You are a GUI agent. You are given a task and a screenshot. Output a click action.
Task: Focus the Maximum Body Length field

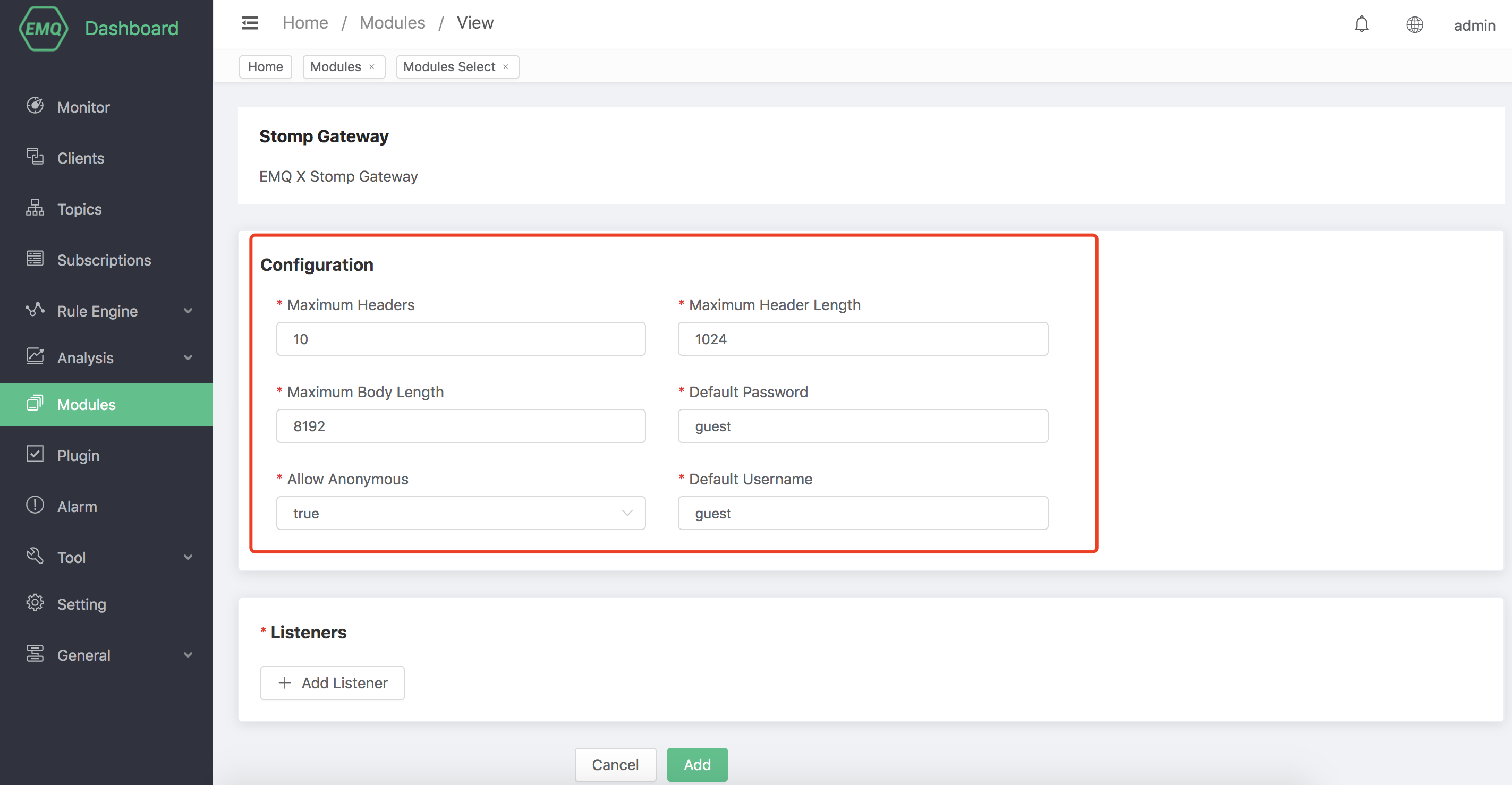(x=461, y=426)
